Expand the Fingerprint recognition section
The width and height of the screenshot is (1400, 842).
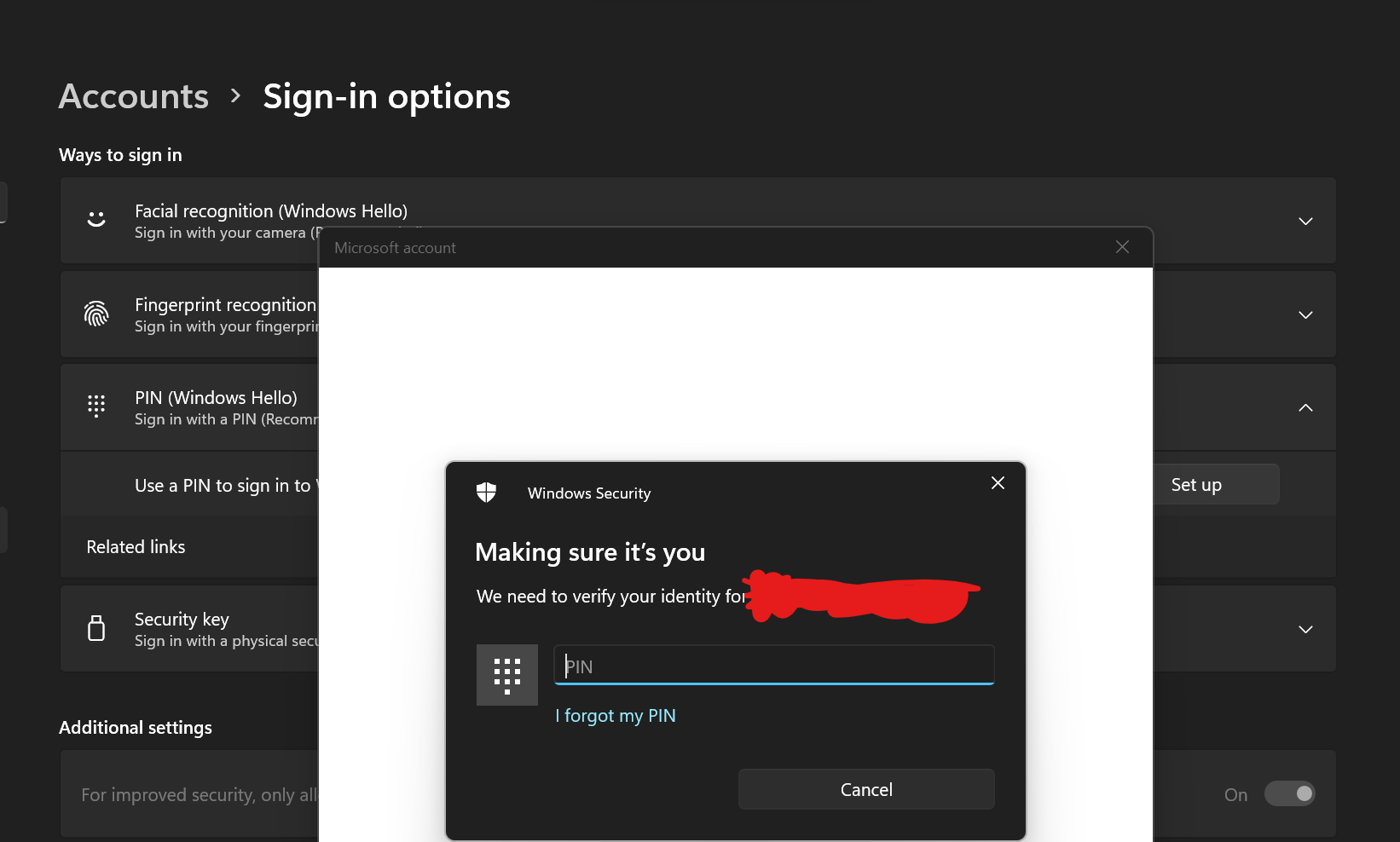1305,315
